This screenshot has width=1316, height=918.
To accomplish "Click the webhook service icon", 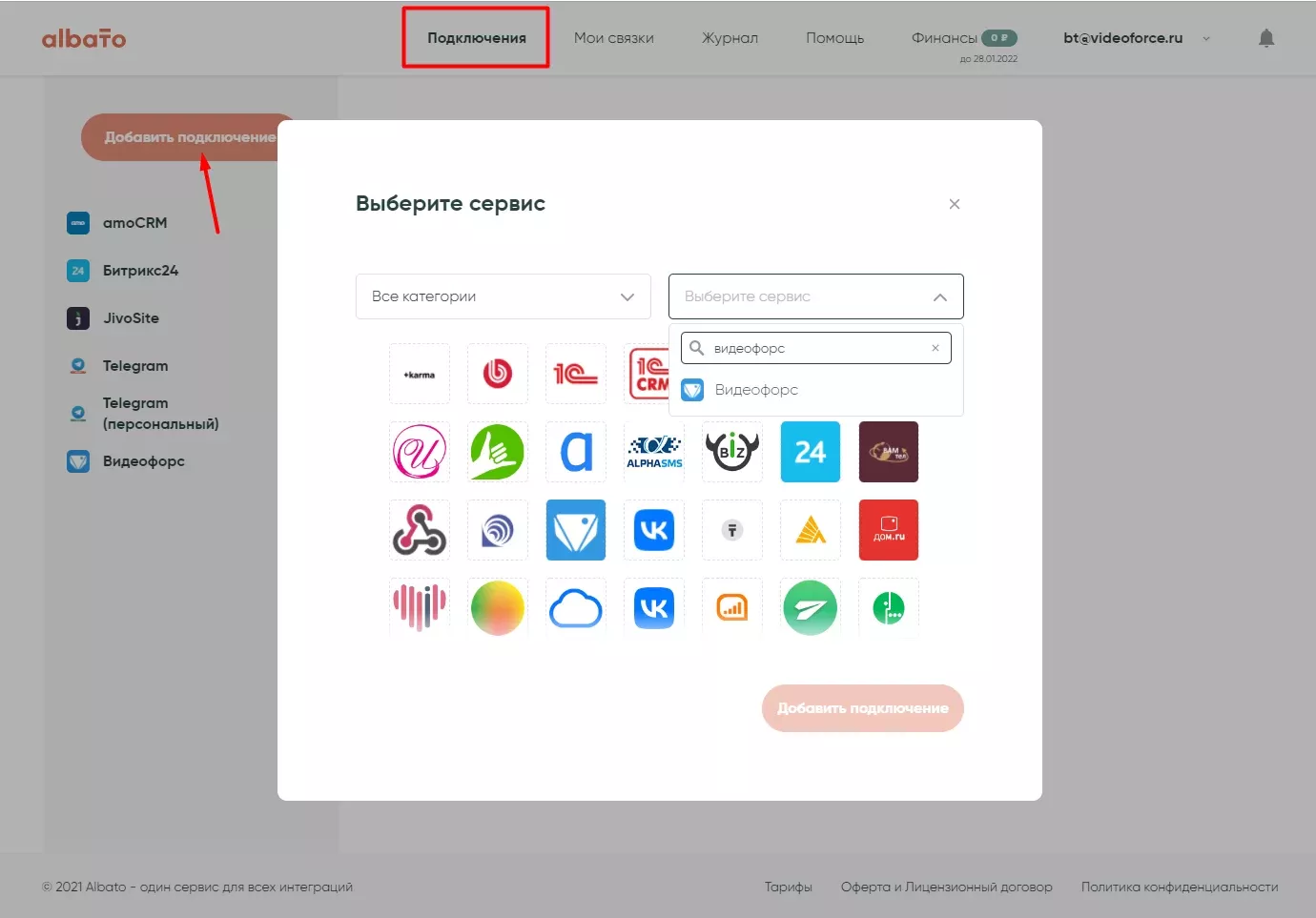I will tap(420, 530).
